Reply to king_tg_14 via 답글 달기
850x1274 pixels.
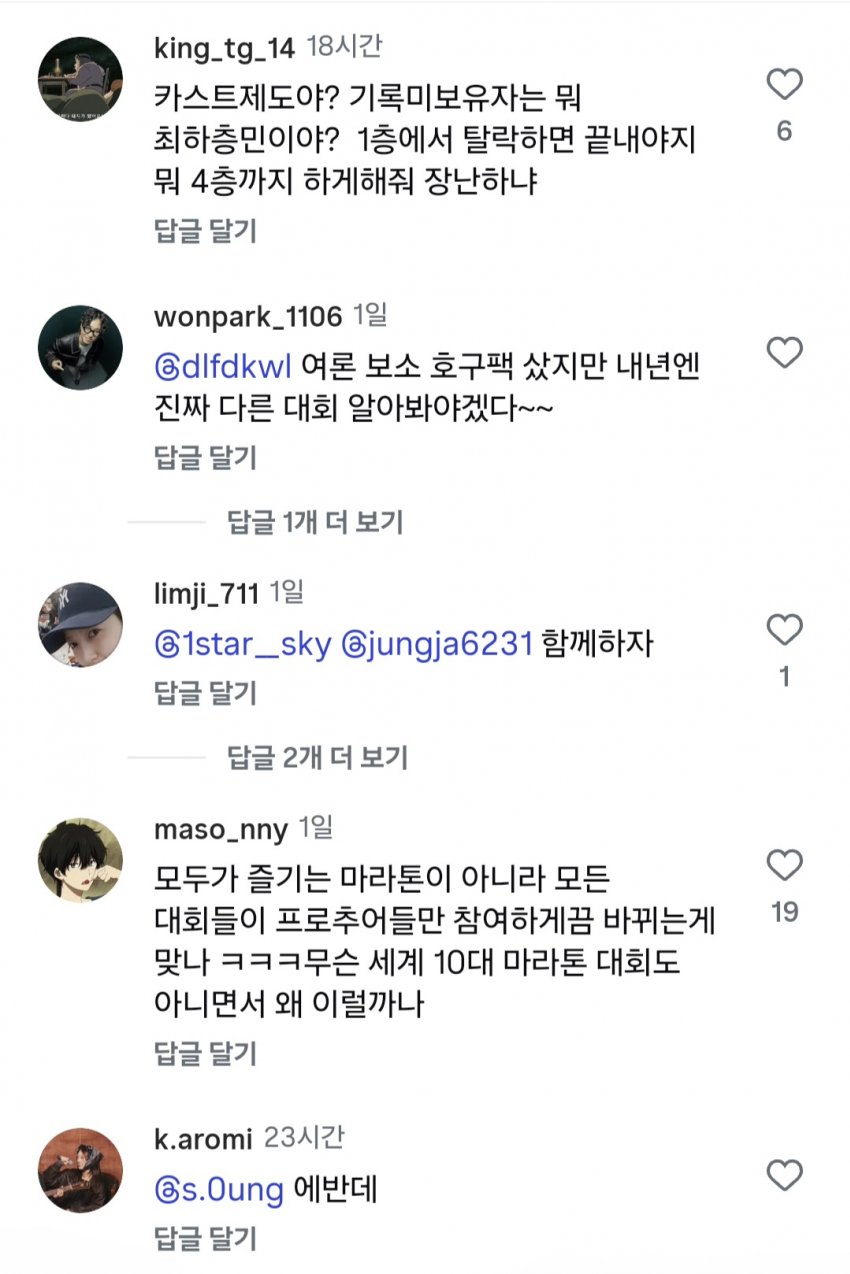click(x=205, y=231)
